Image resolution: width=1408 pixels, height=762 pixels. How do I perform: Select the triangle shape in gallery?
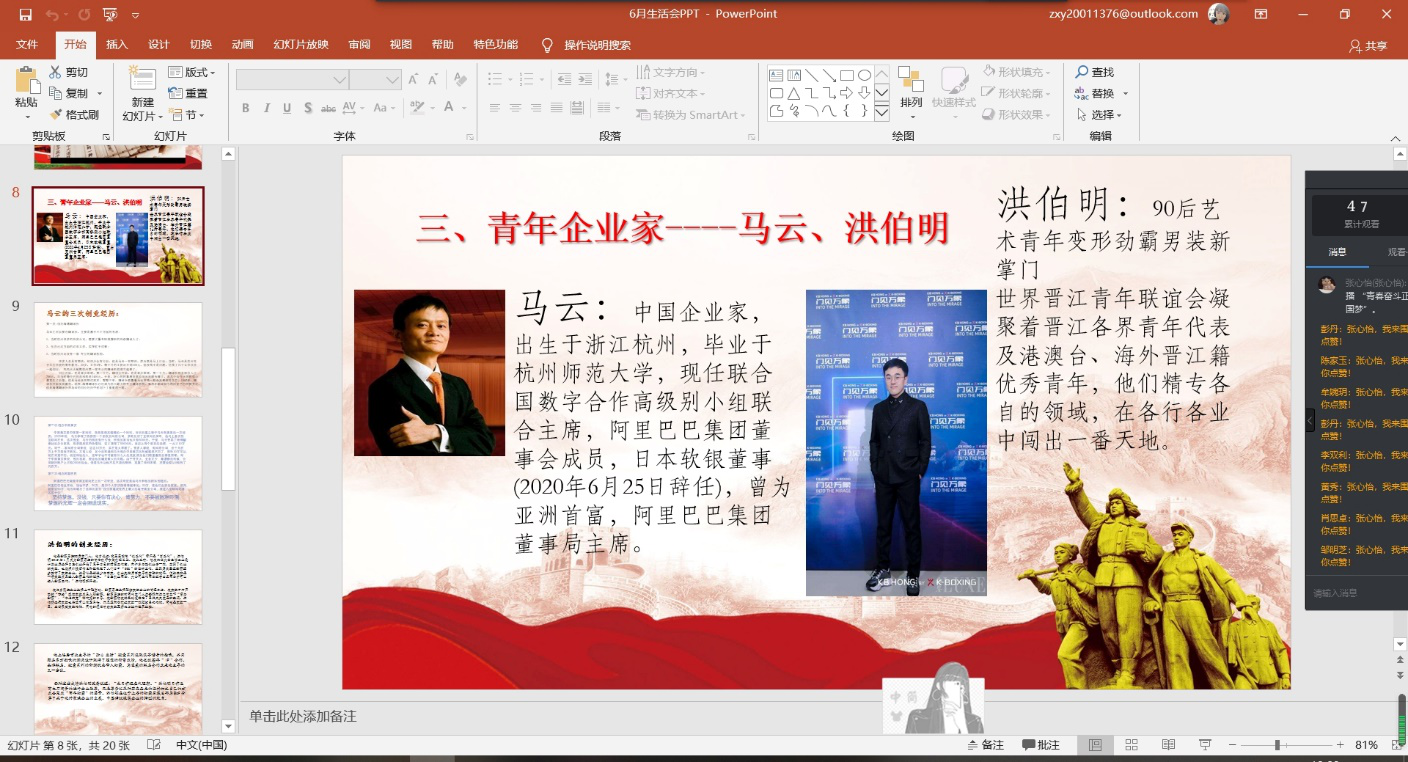[793, 93]
